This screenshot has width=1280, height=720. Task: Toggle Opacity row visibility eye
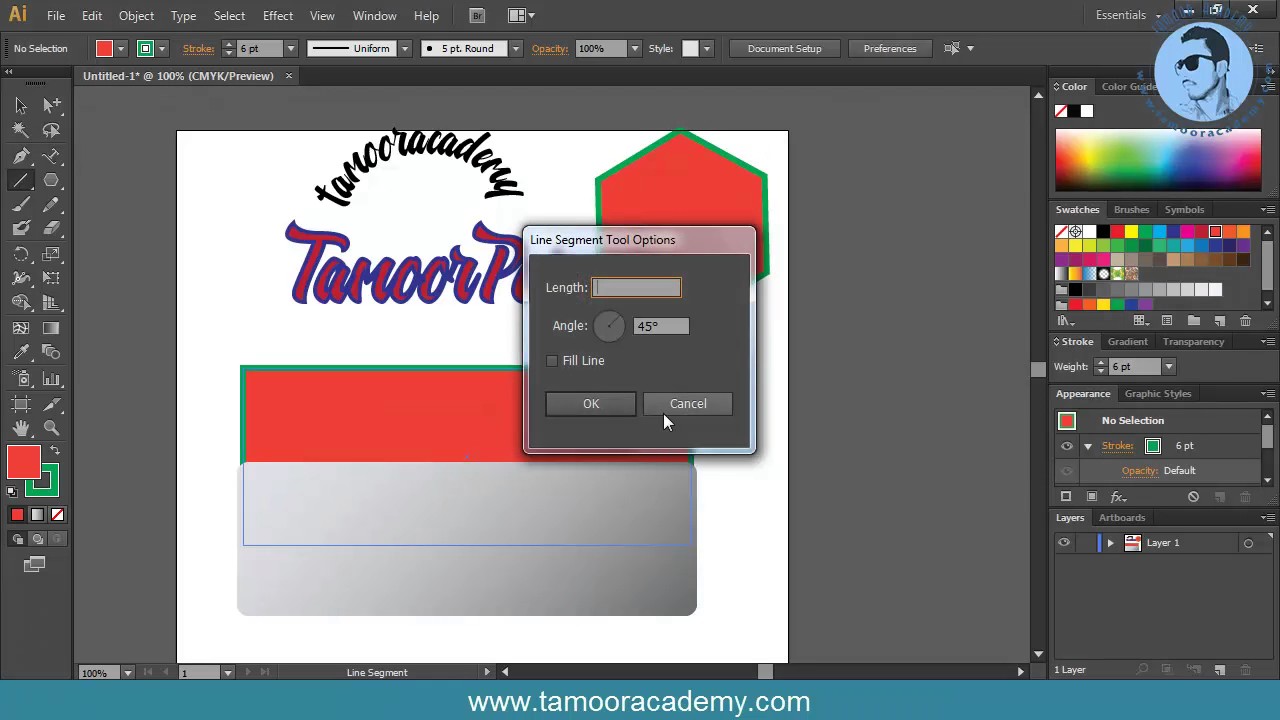click(x=1066, y=471)
